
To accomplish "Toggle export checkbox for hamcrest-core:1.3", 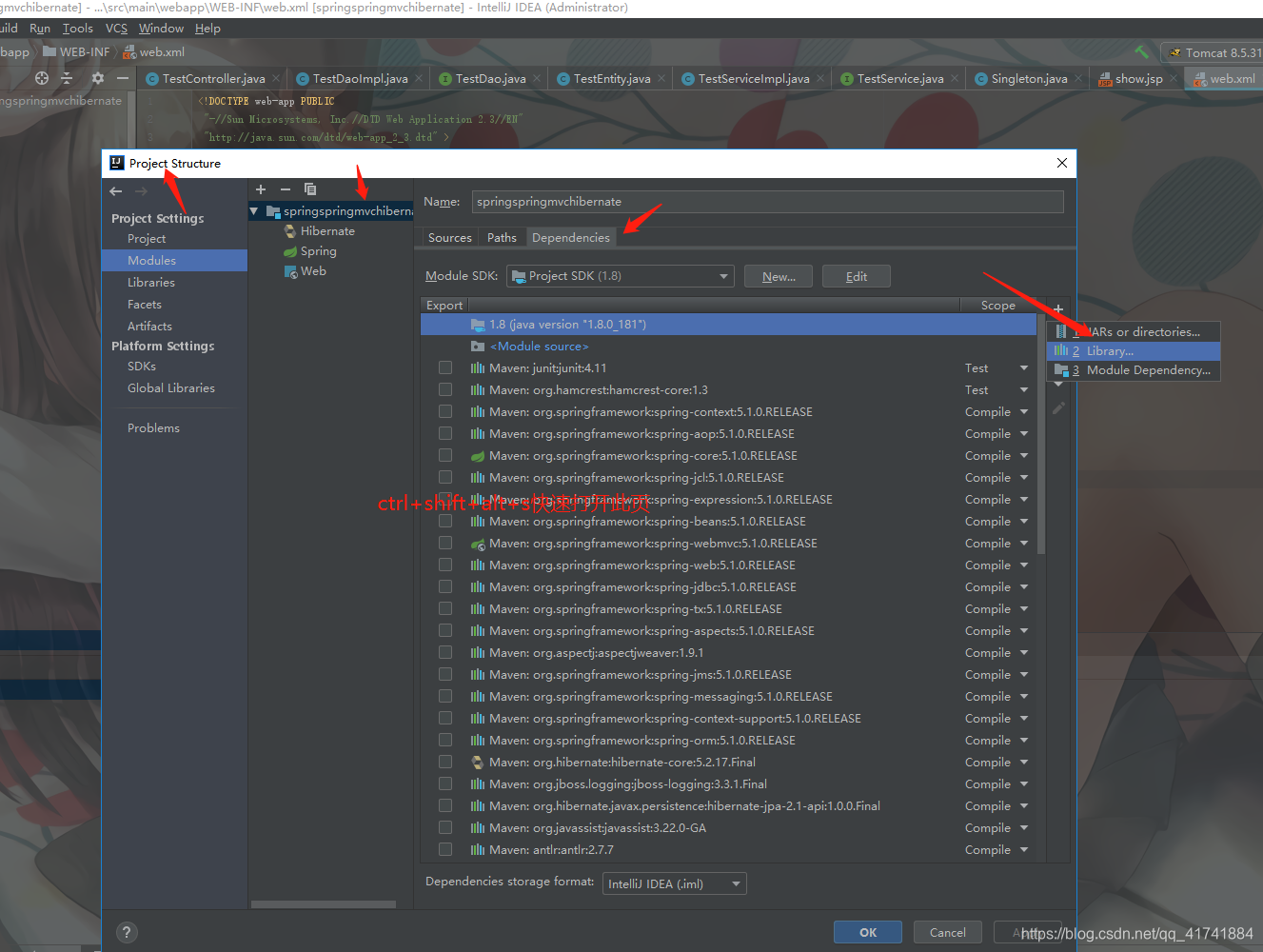I will [x=445, y=389].
